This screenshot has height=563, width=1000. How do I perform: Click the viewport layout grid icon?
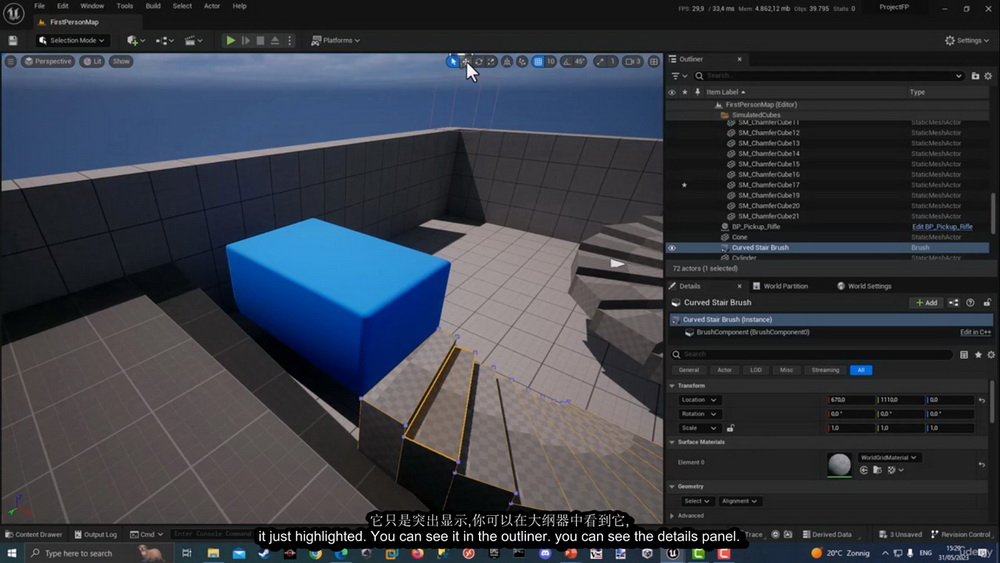click(654, 62)
